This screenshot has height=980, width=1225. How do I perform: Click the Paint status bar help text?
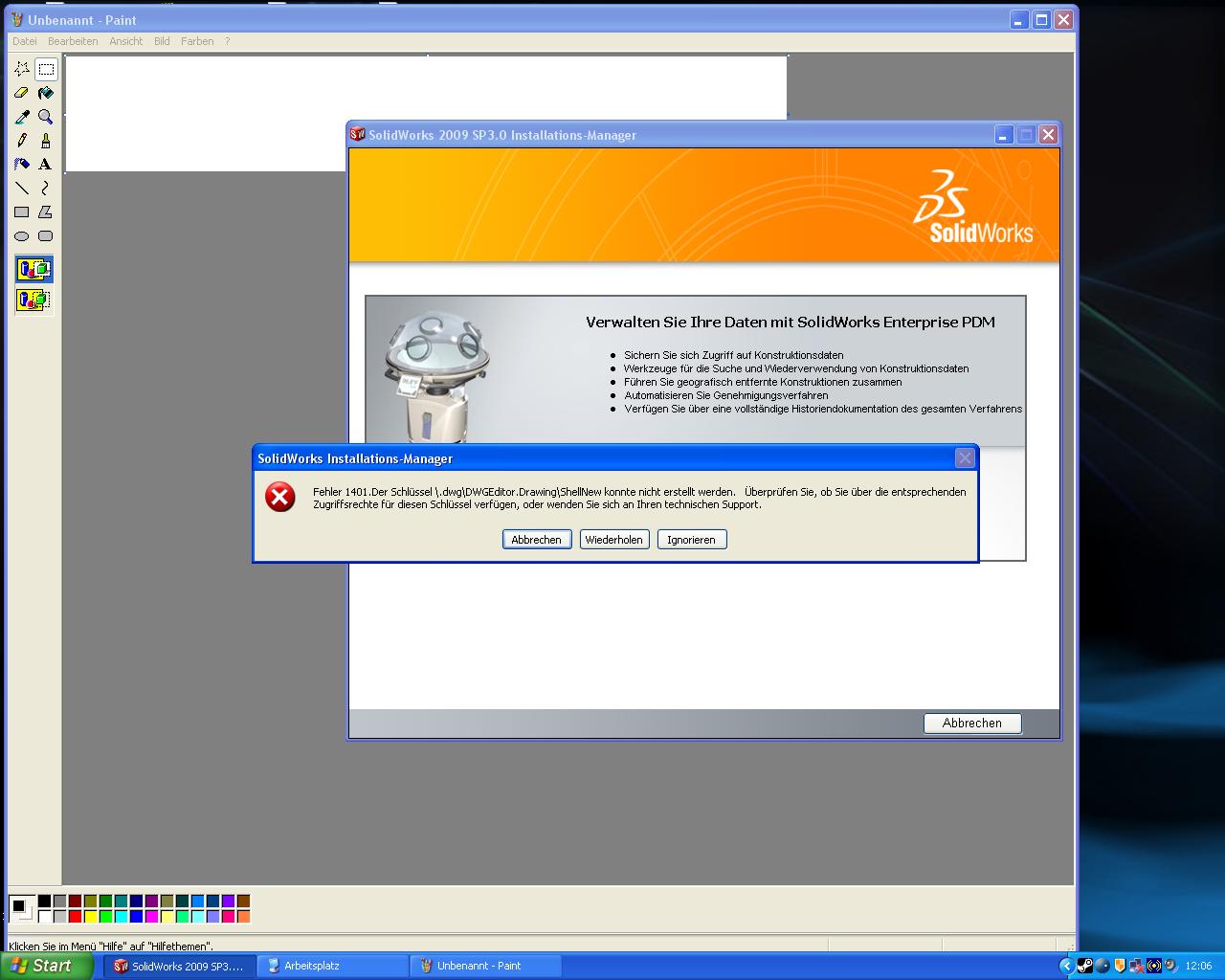click(111, 947)
